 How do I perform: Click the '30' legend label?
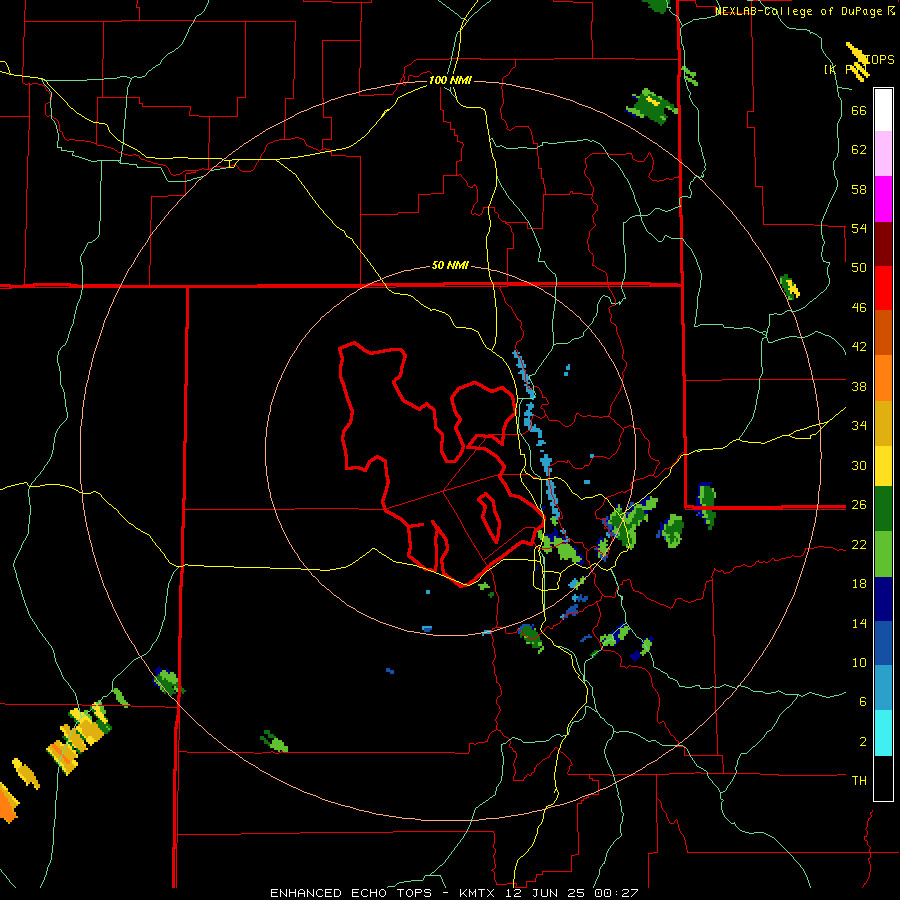click(859, 465)
